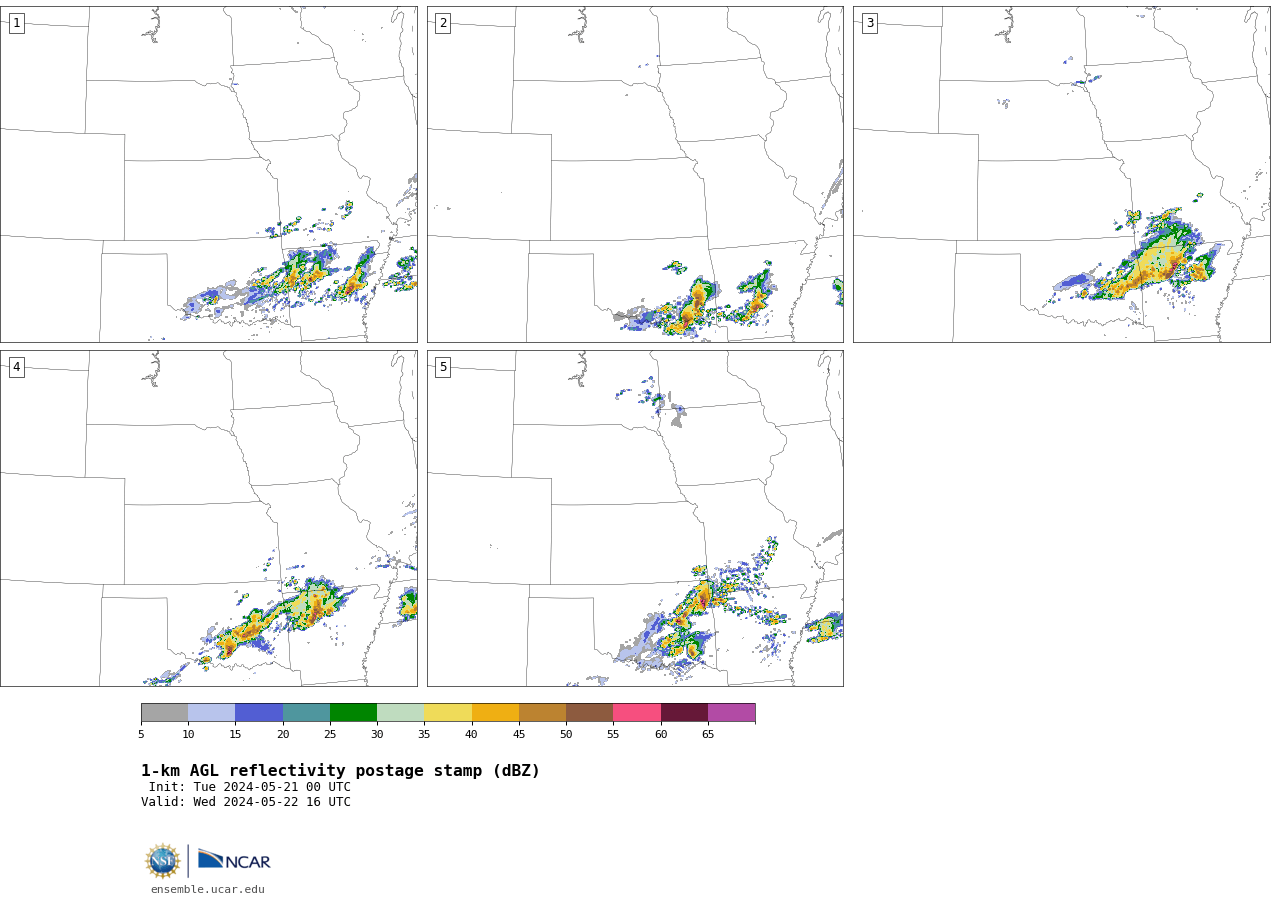Viewport: 1280px width, 901px height.
Task: Click the panel number 2 label
Action: click(x=443, y=23)
